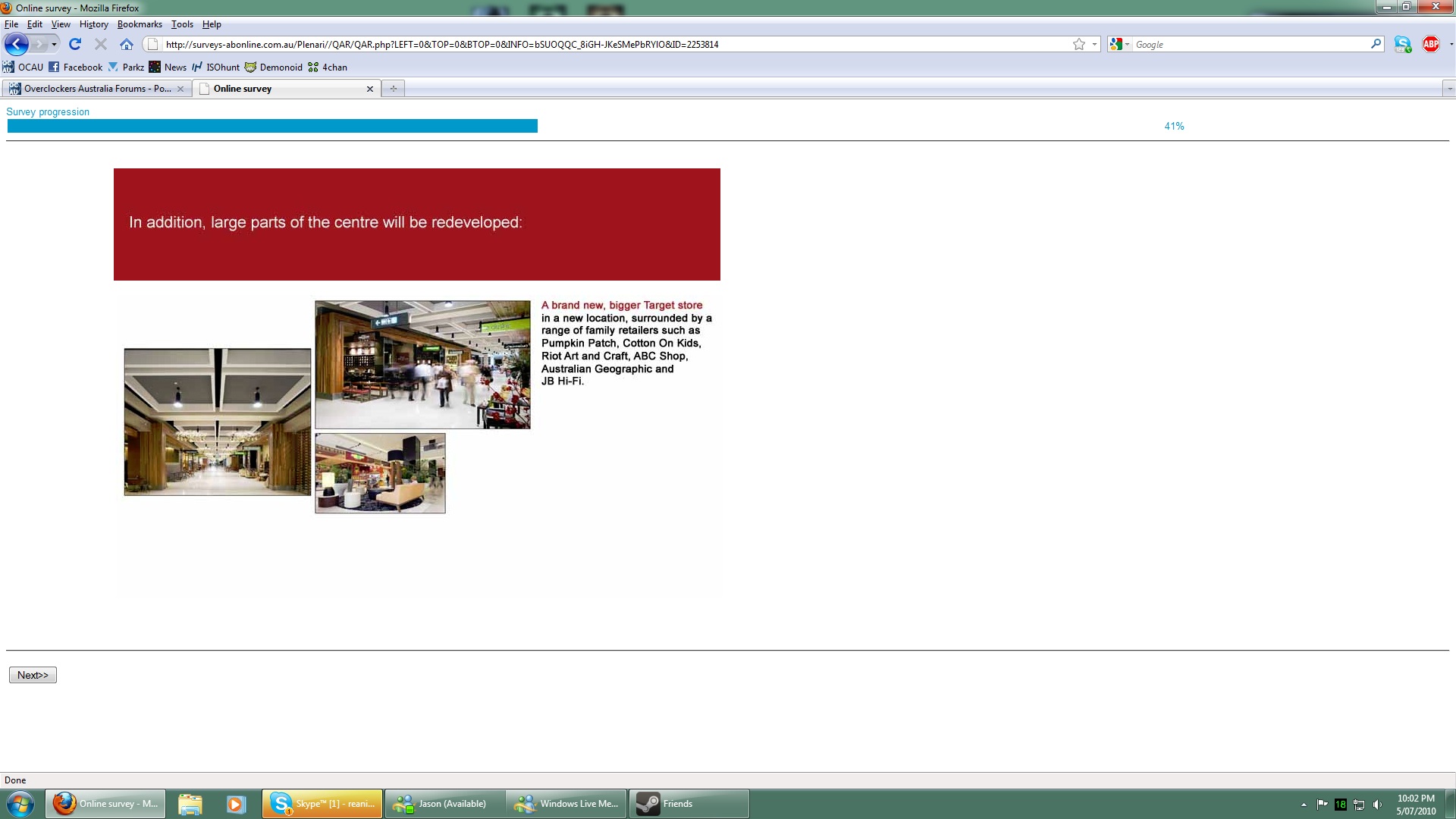This screenshot has width=1456, height=819.
Task: Open the Bookmarks menu
Action: pos(140,24)
